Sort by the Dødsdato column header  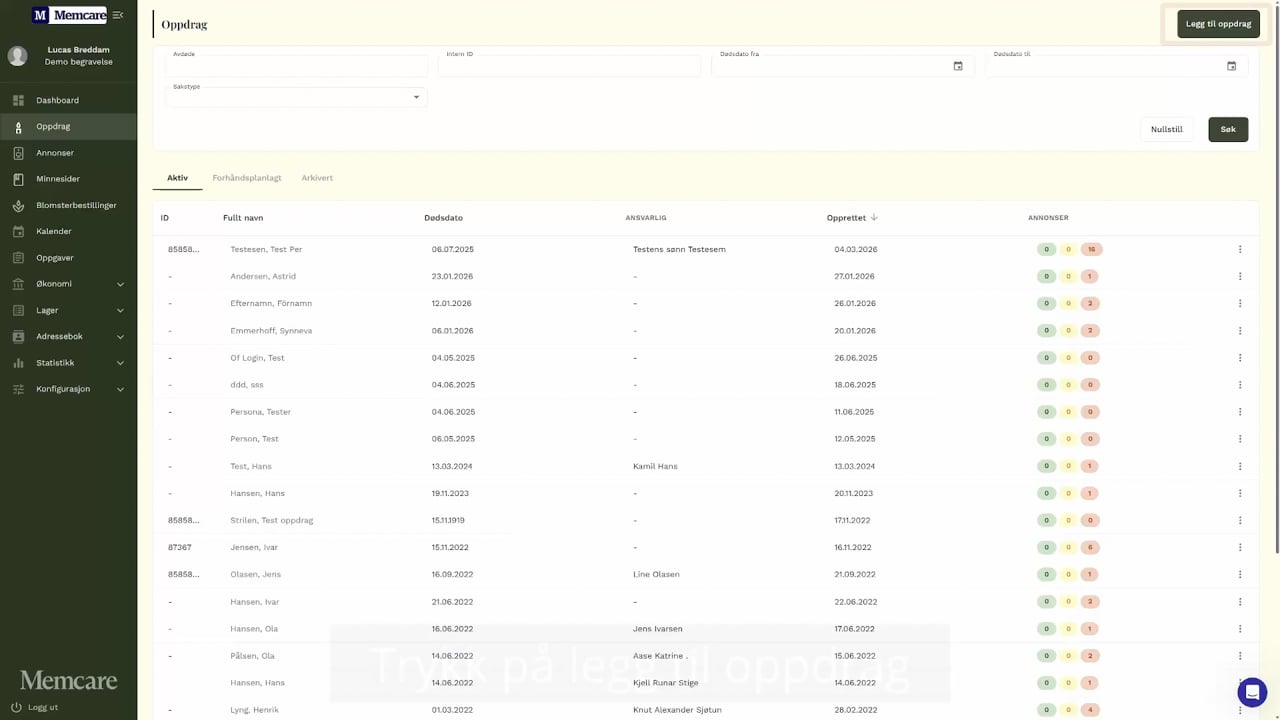point(443,218)
